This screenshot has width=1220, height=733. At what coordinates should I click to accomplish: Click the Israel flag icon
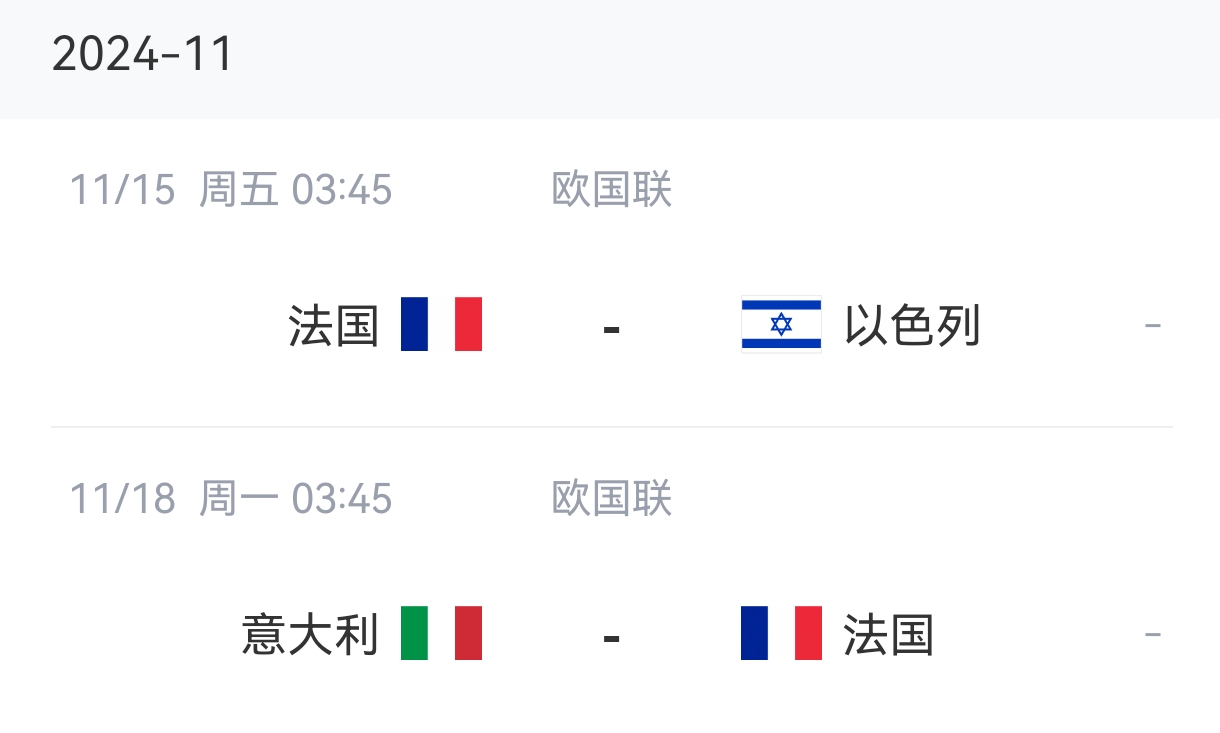[x=781, y=325]
